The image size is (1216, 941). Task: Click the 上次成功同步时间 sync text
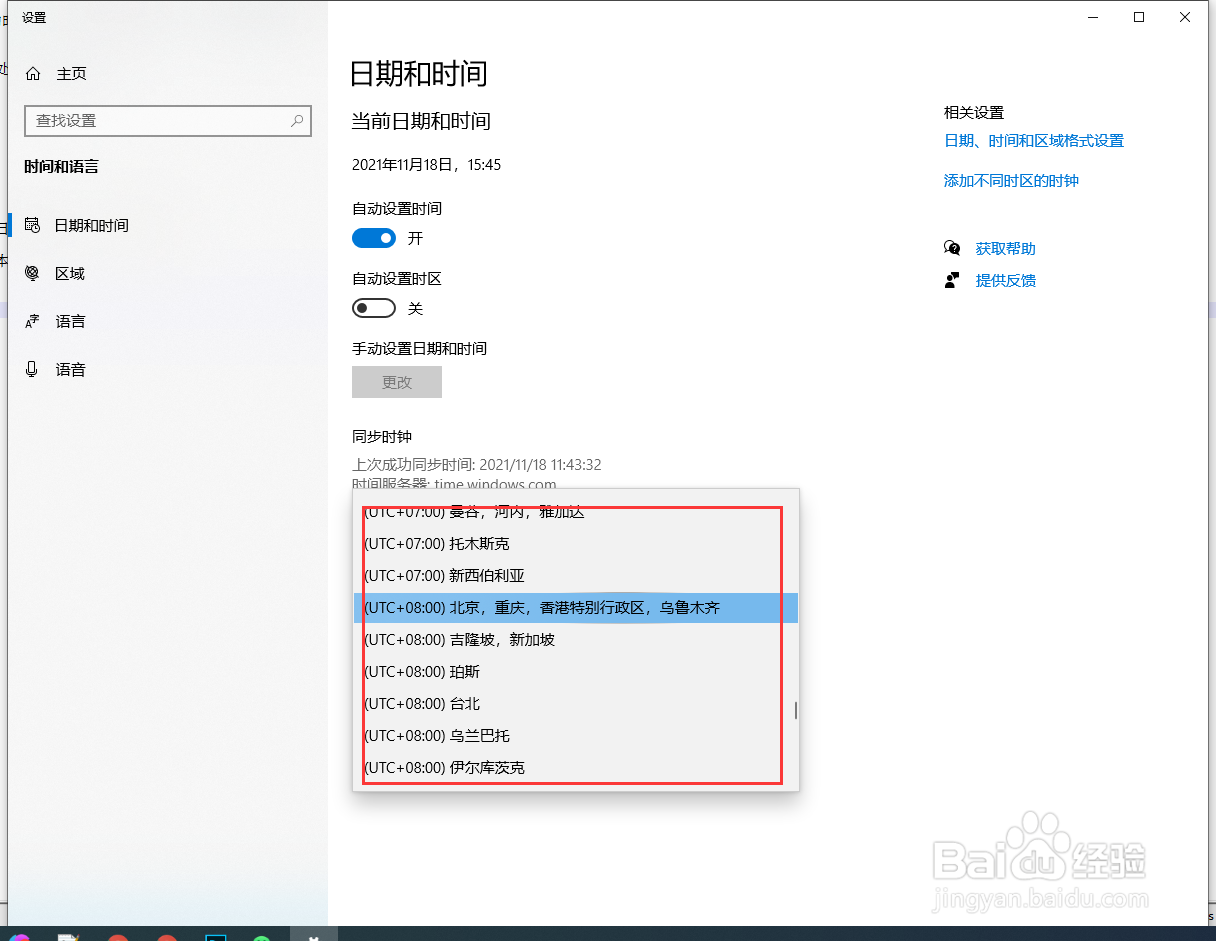tap(477, 465)
